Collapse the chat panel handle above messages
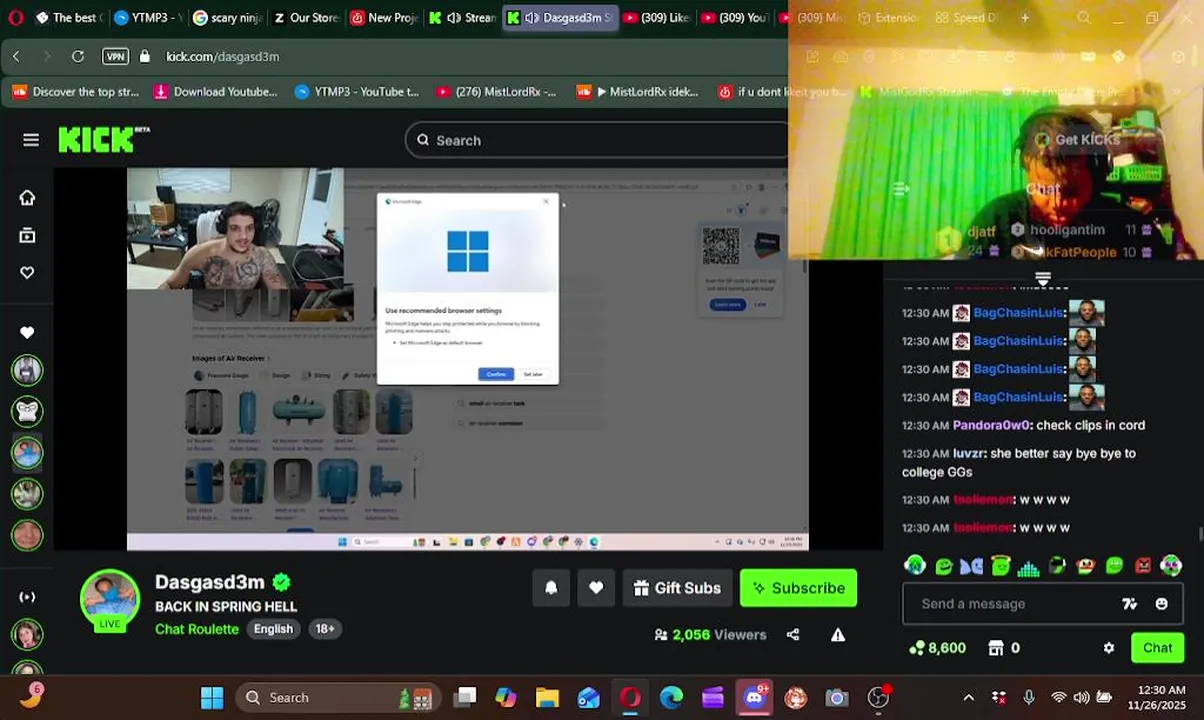This screenshot has height=720, width=1204. point(1043,278)
